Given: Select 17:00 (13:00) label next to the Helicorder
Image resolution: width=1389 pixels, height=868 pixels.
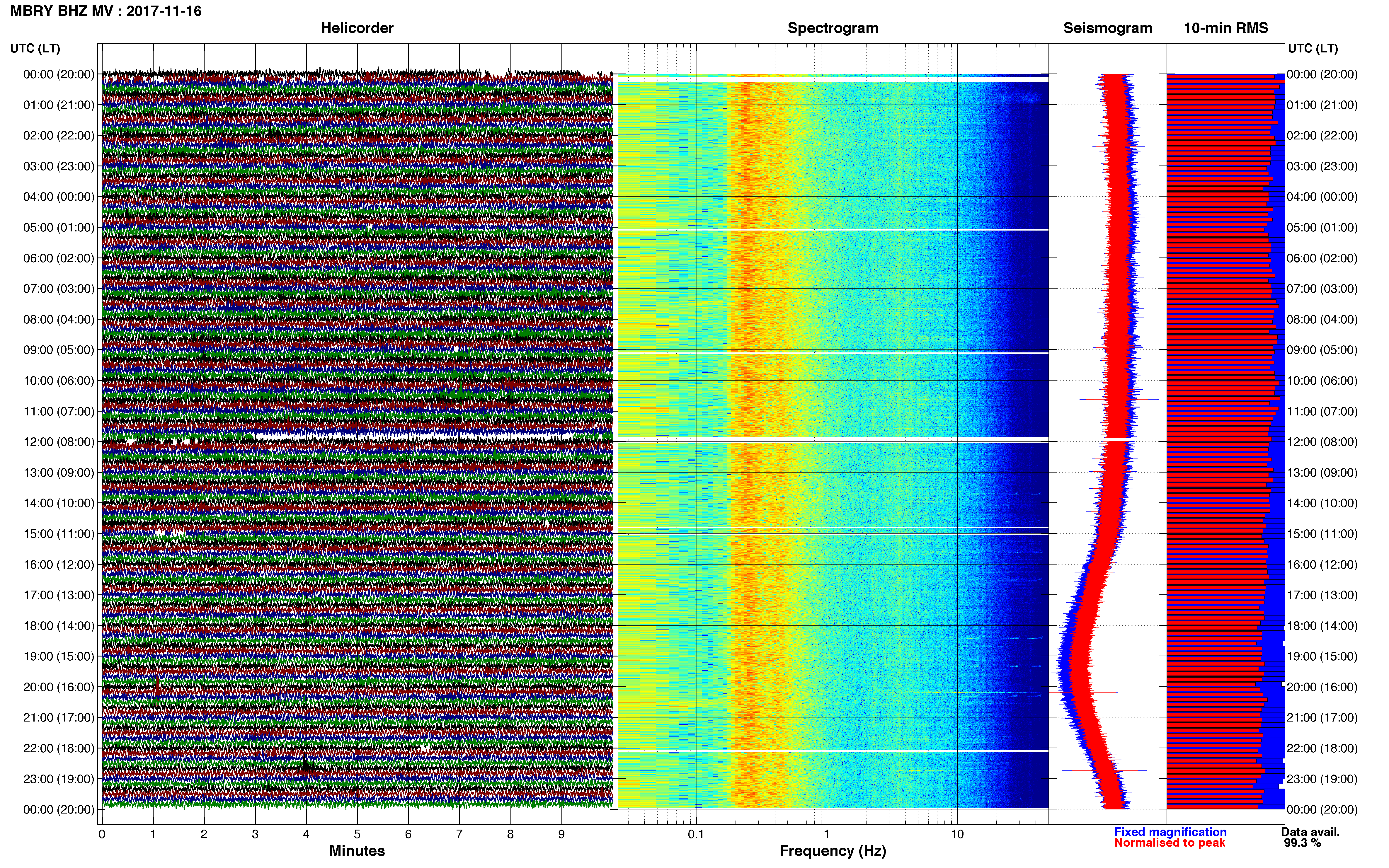Looking at the screenshot, I should [59, 595].
